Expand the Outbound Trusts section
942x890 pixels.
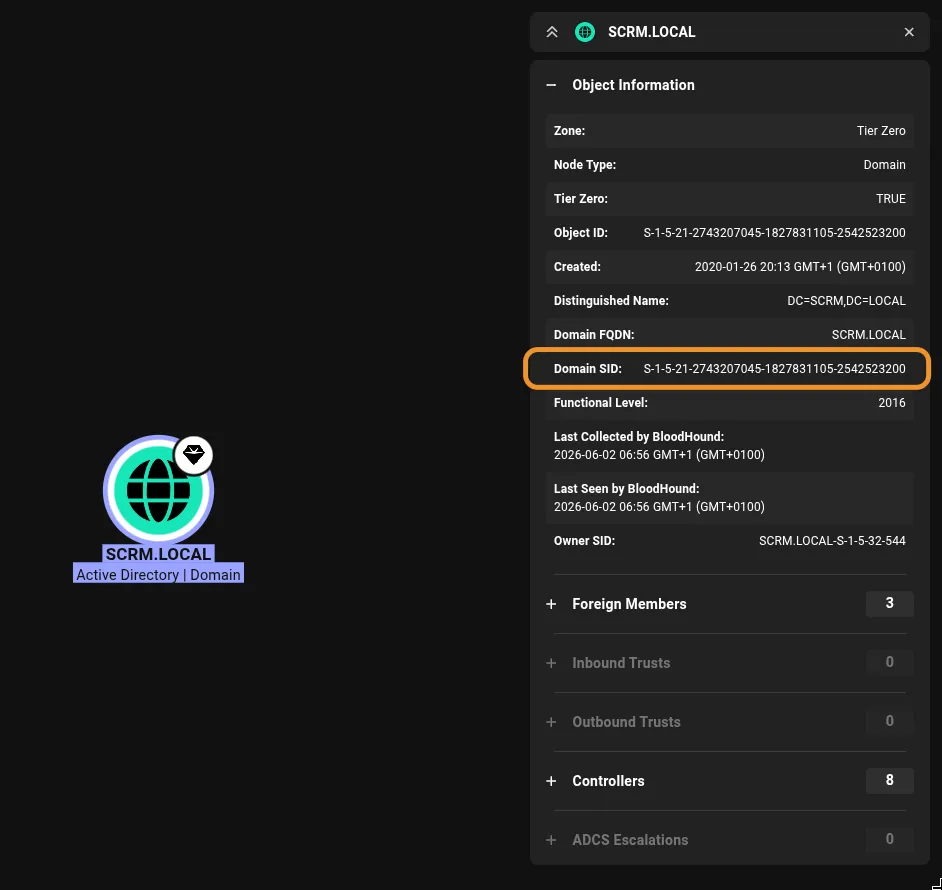coord(551,722)
